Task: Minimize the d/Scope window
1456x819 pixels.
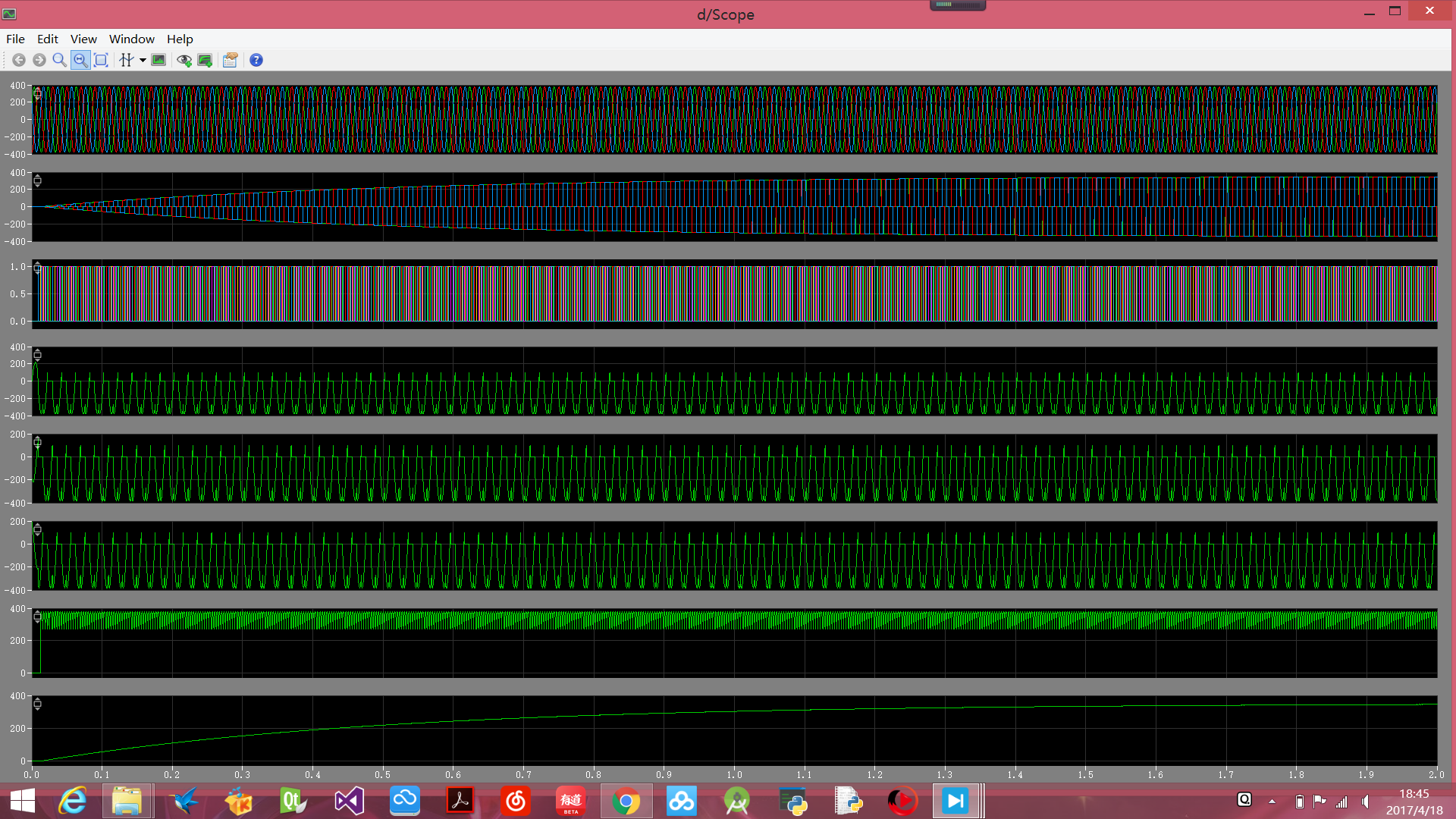Action: 1369,13
